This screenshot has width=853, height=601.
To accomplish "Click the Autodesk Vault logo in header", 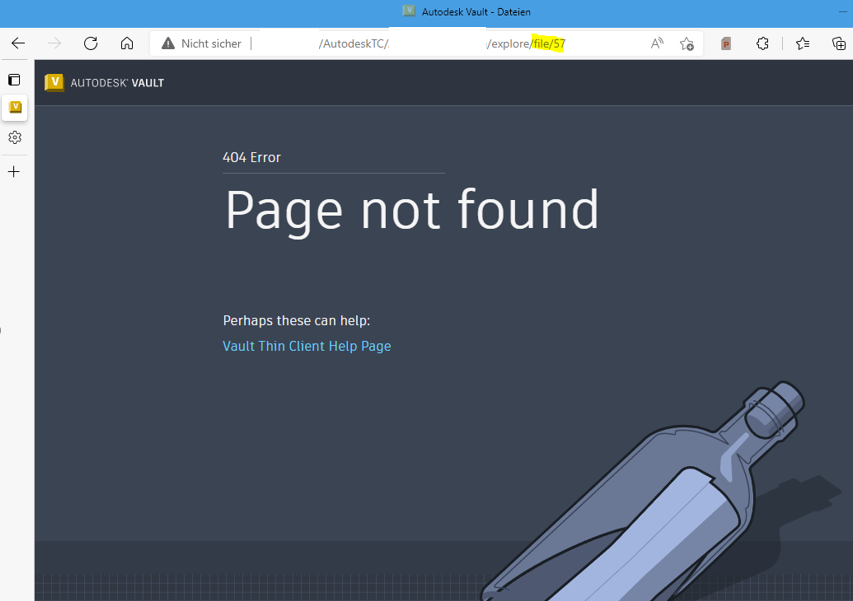I will [x=104, y=83].
